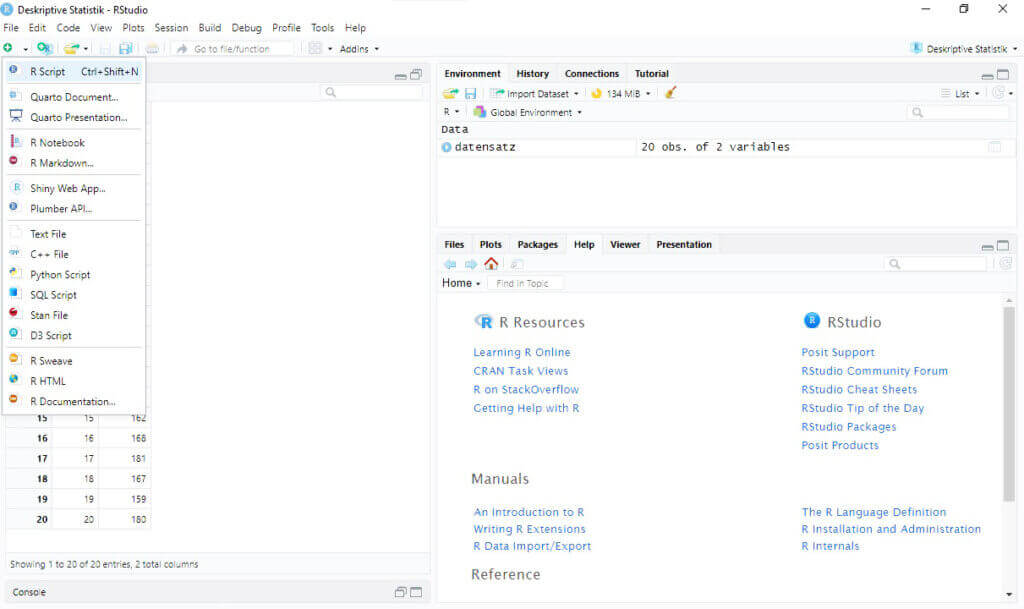The image size is (1024, 609).
Task: Open CRAN Task Views link
Action: click(520, 371)
